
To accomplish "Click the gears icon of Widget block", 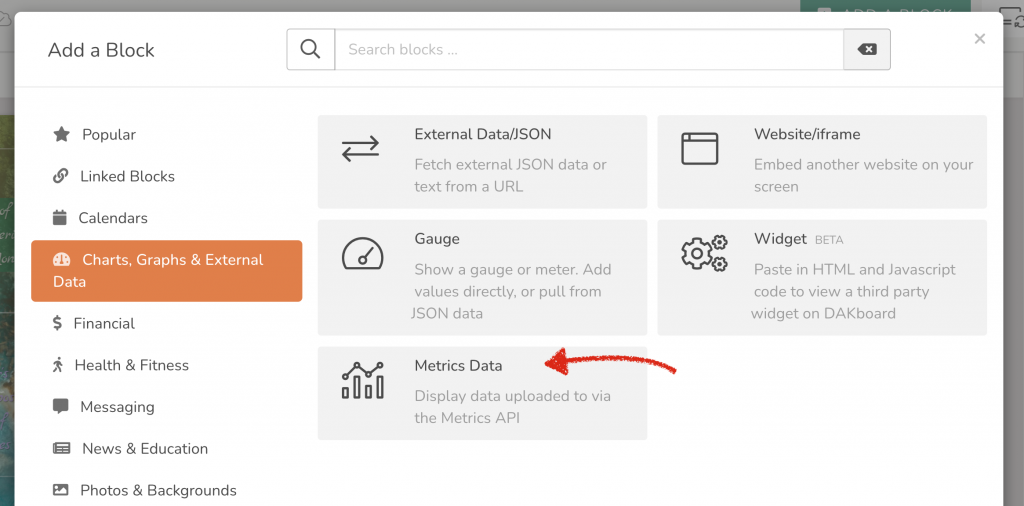I will pos(704,253).
